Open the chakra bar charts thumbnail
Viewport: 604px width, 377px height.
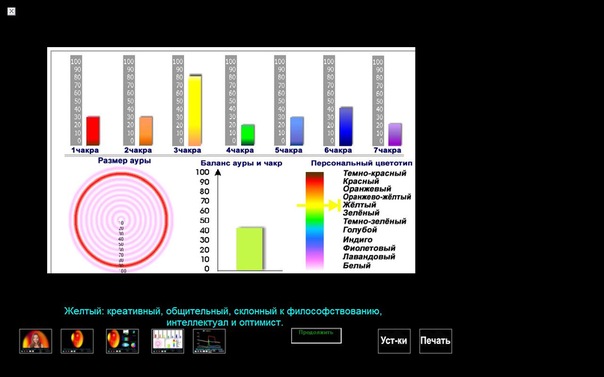168,341
